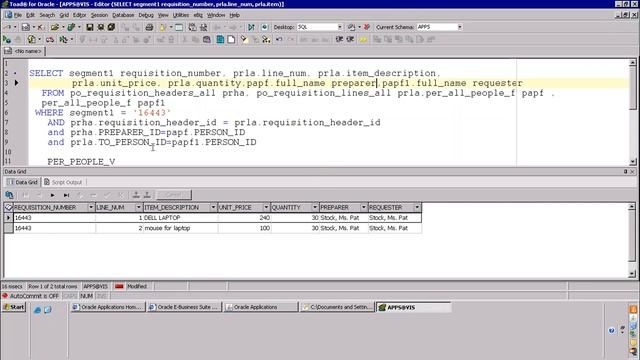Open the File menu
This screenshot has height=360, width=640.
point(18,15)
